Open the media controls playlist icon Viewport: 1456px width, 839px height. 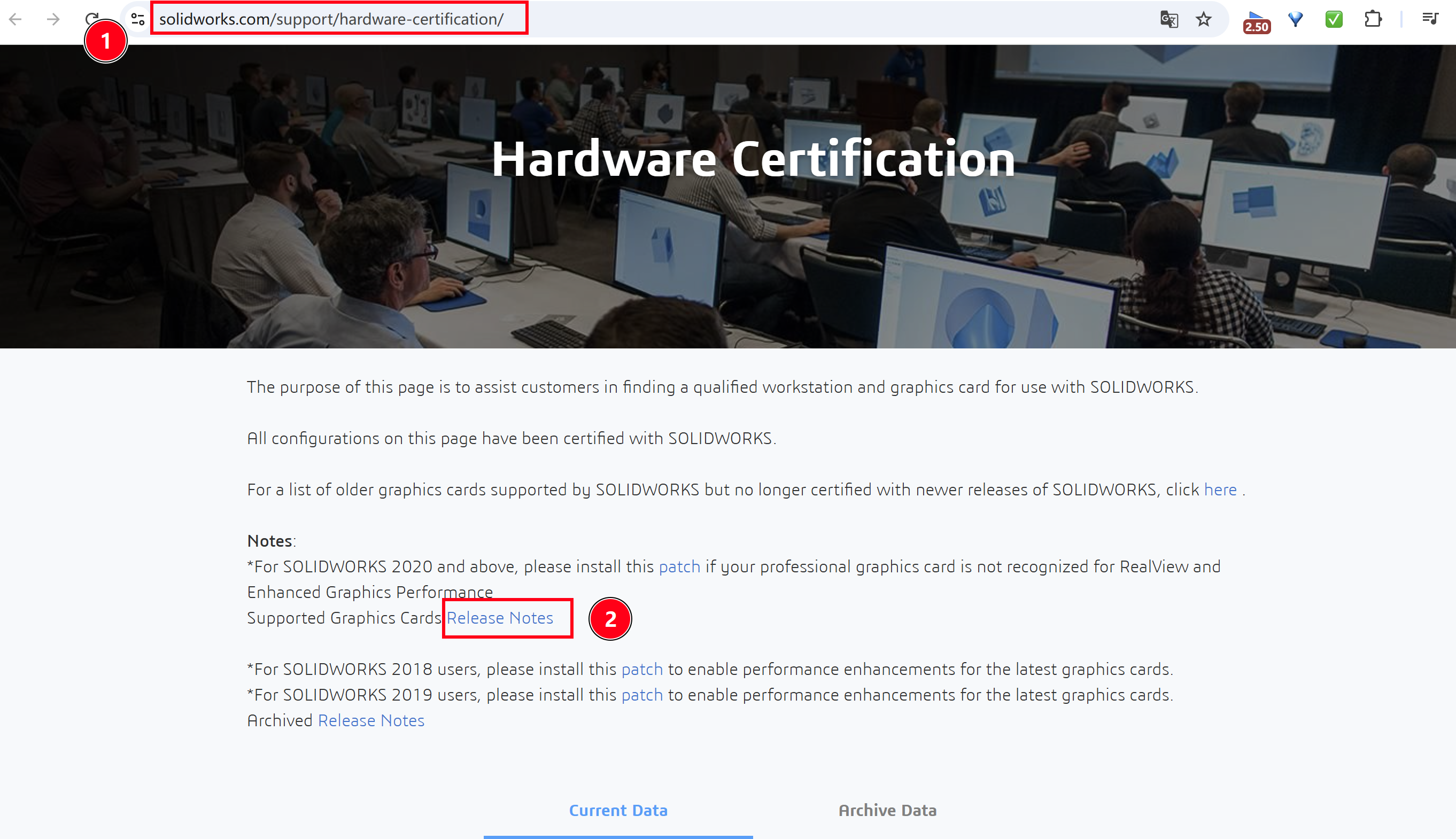pyautogui.click(x=1431, y=20)
